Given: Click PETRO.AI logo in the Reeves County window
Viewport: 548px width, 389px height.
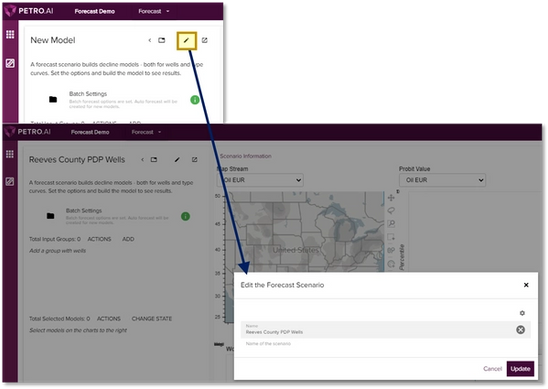Looking at the screenshot, I should (28, 132).
